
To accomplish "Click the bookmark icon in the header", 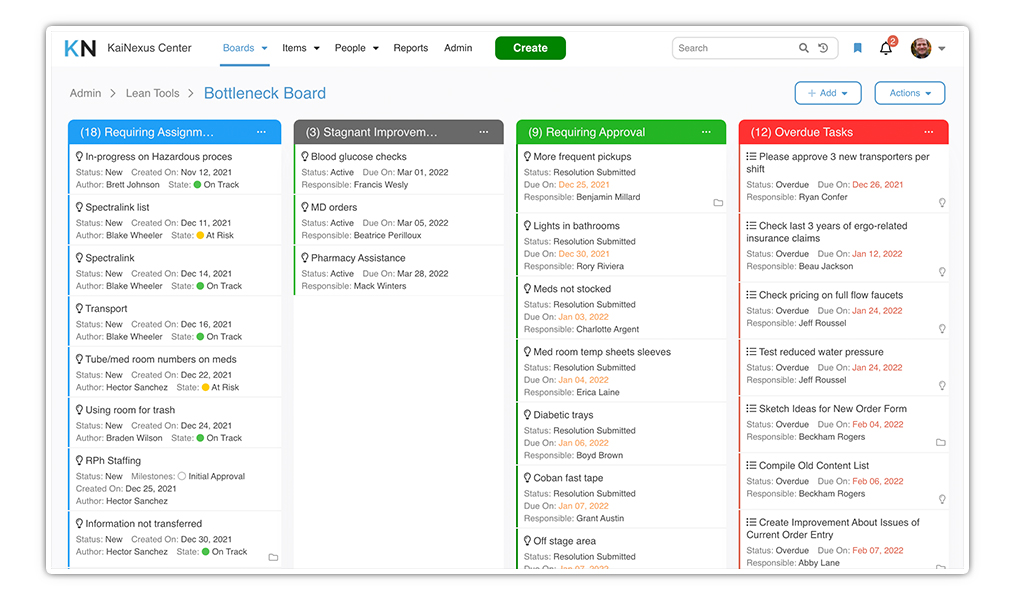I will pyautogui.click(x=857, y=48).
